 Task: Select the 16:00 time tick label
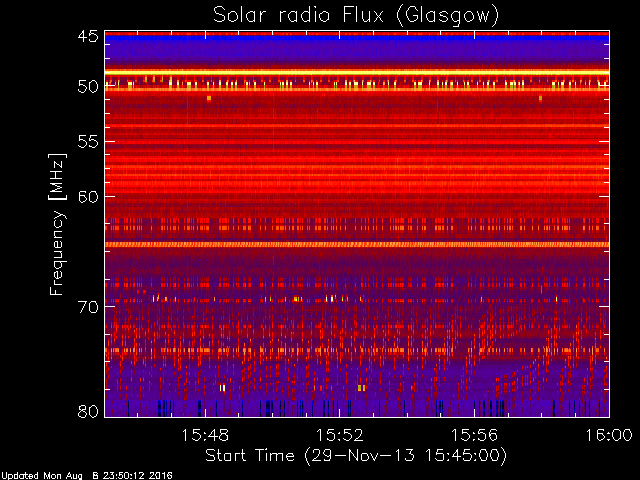pos(609,435)
